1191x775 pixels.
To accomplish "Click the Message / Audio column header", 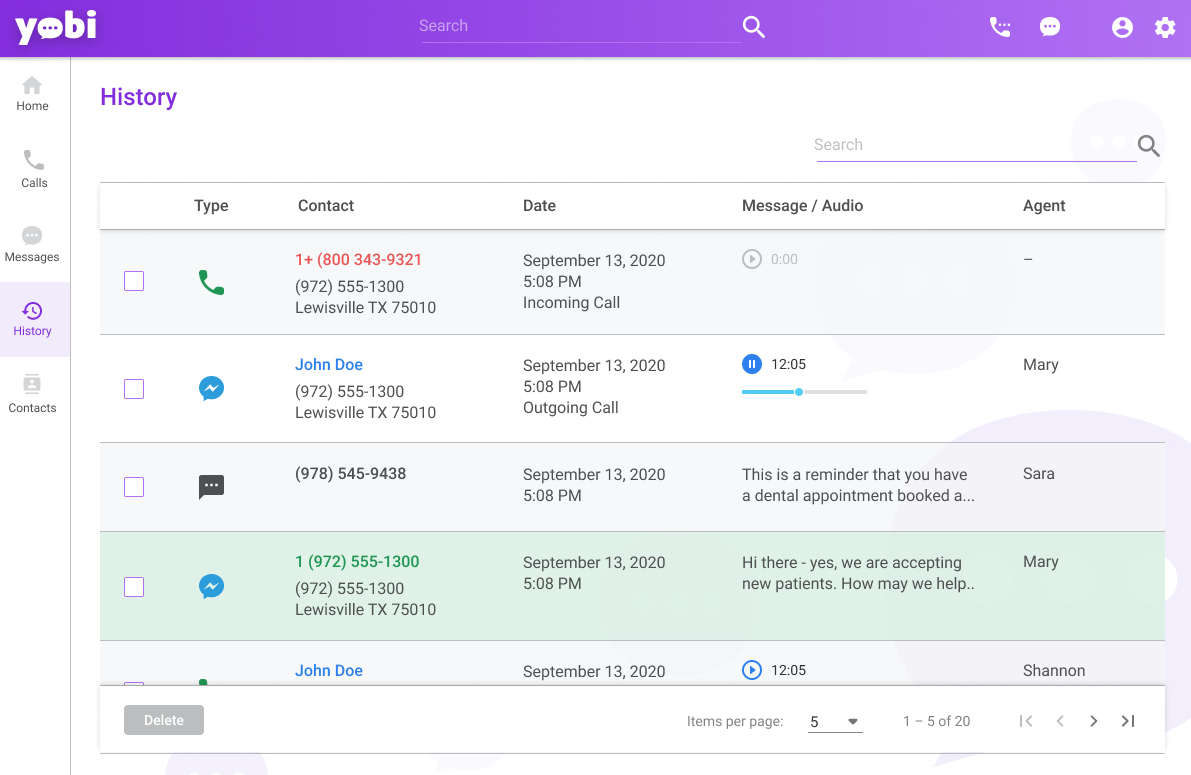I will click(802, 206).
